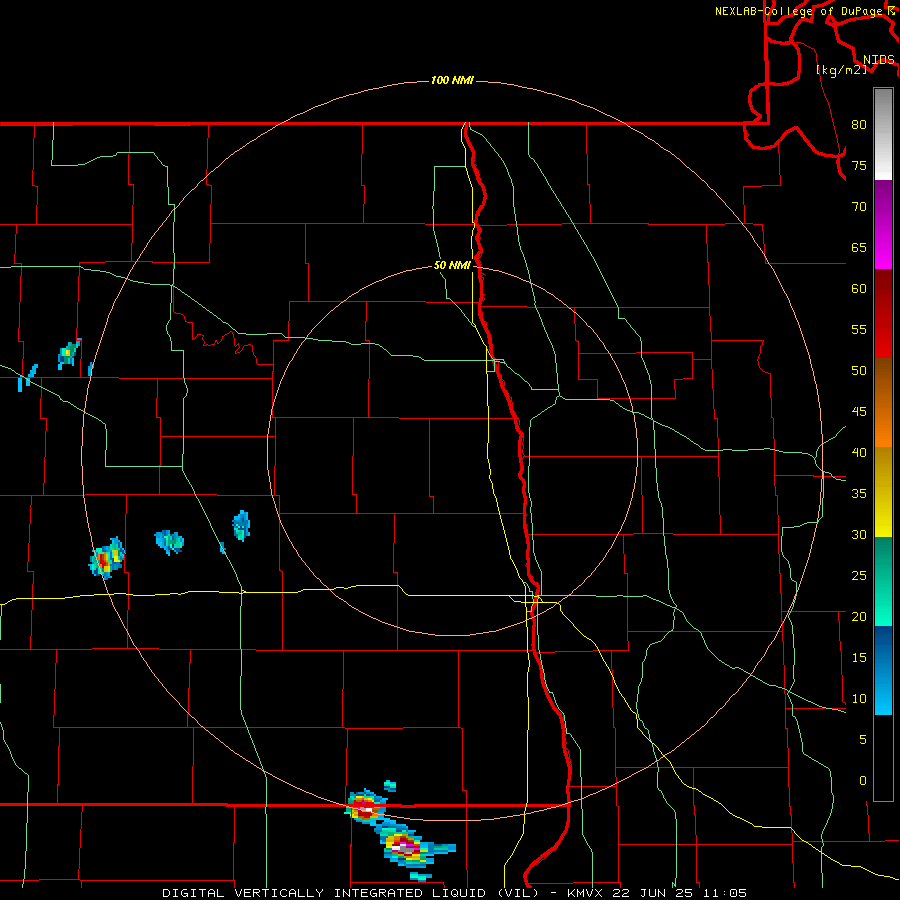
Task: Click scale value 15
Action: click(x=859, y=657)
